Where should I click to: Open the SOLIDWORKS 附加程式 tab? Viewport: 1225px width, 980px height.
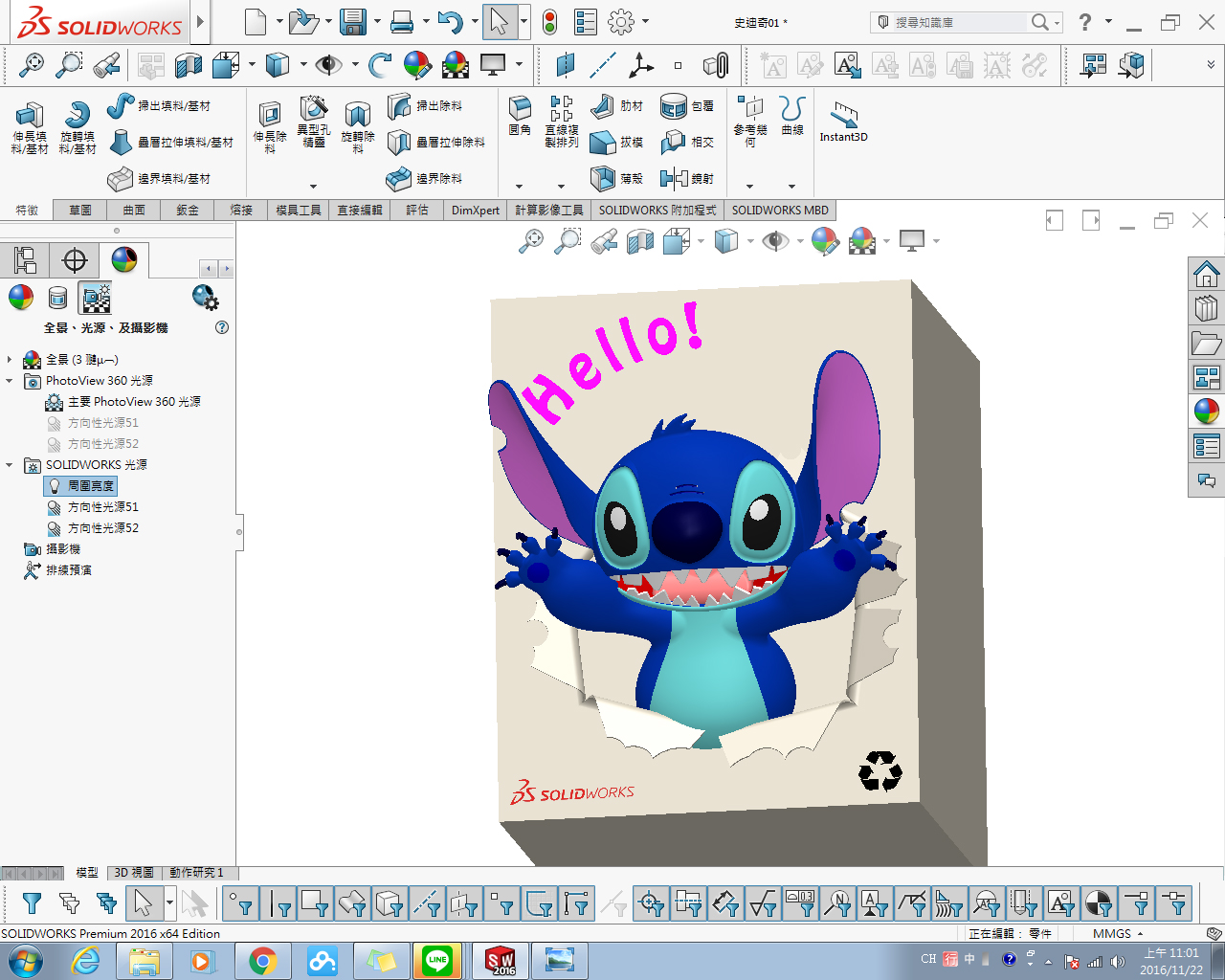(657, 210)
